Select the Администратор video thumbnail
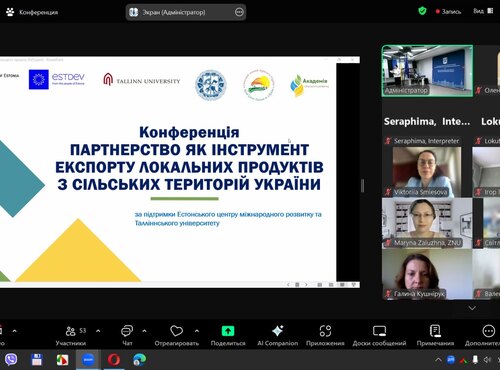Viewport: 500px width, 370px height. (427, 71)
